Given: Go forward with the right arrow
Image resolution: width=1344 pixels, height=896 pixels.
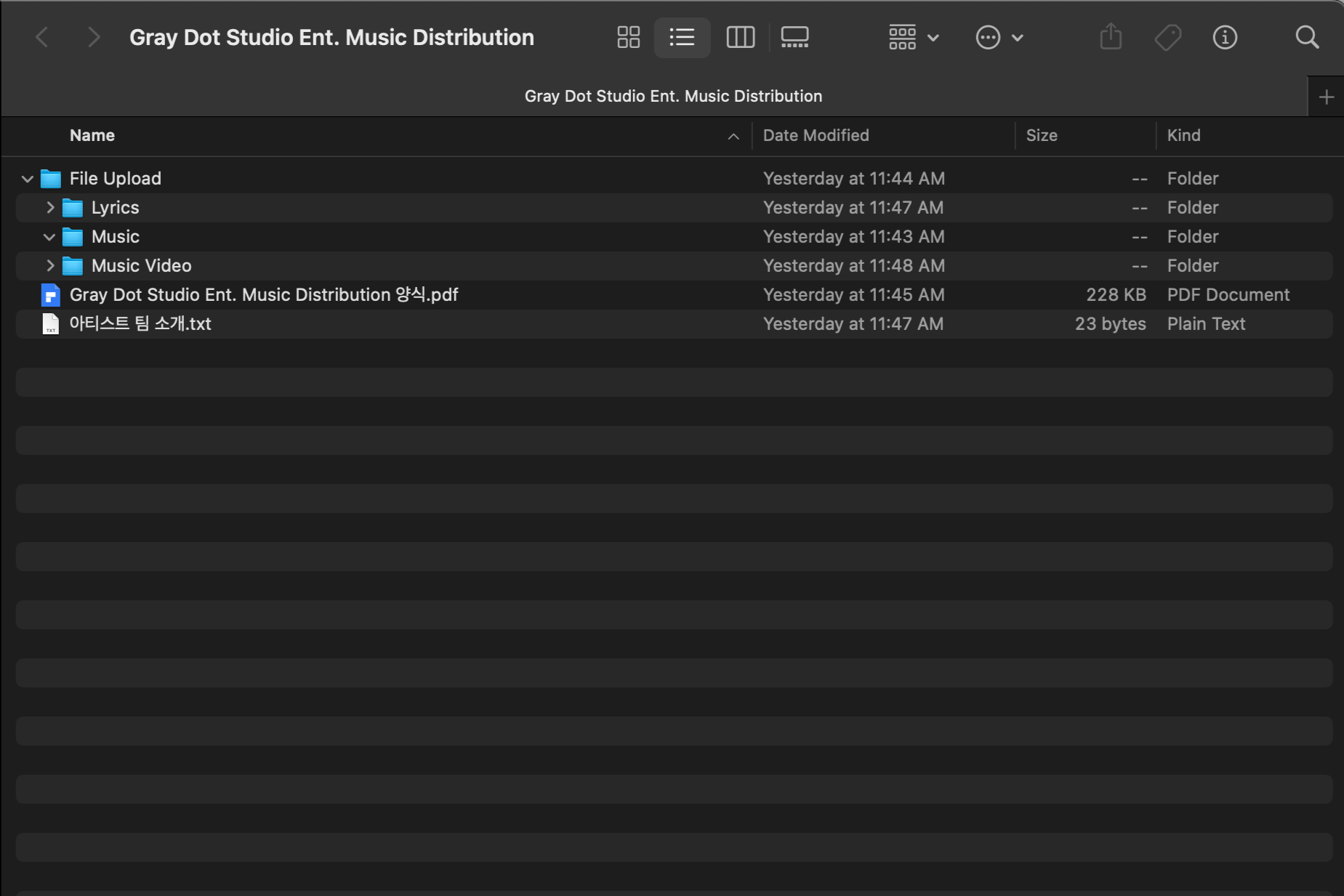Looking at the screenshot, I should point(93,37).
